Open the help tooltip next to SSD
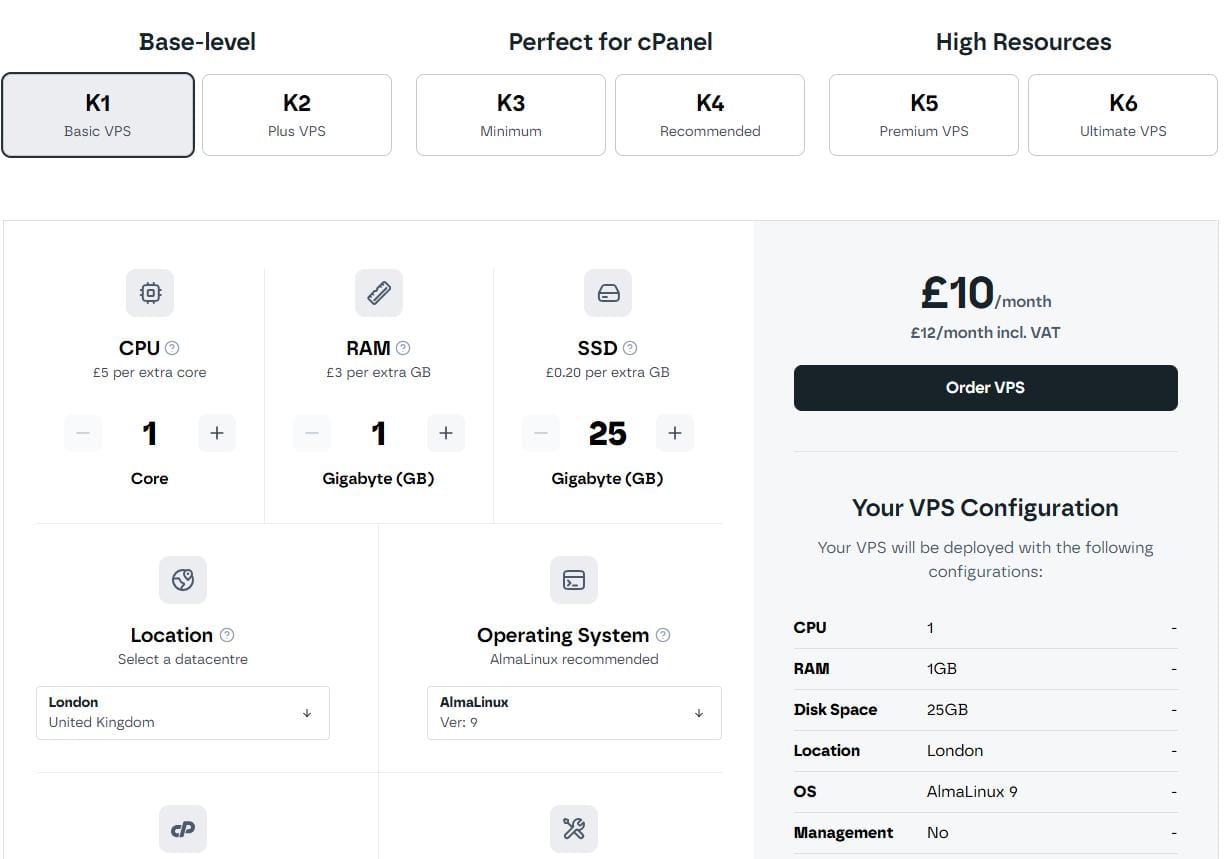 point(630,348)
